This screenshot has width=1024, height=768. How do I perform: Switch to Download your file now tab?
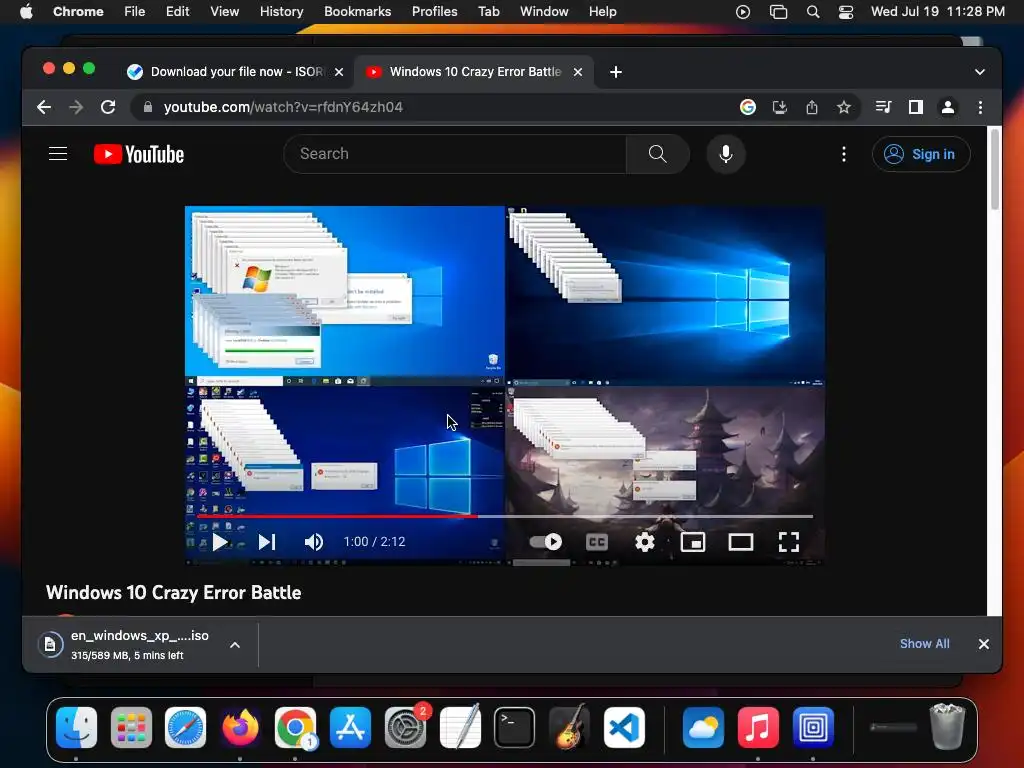[x=236, y=72]
